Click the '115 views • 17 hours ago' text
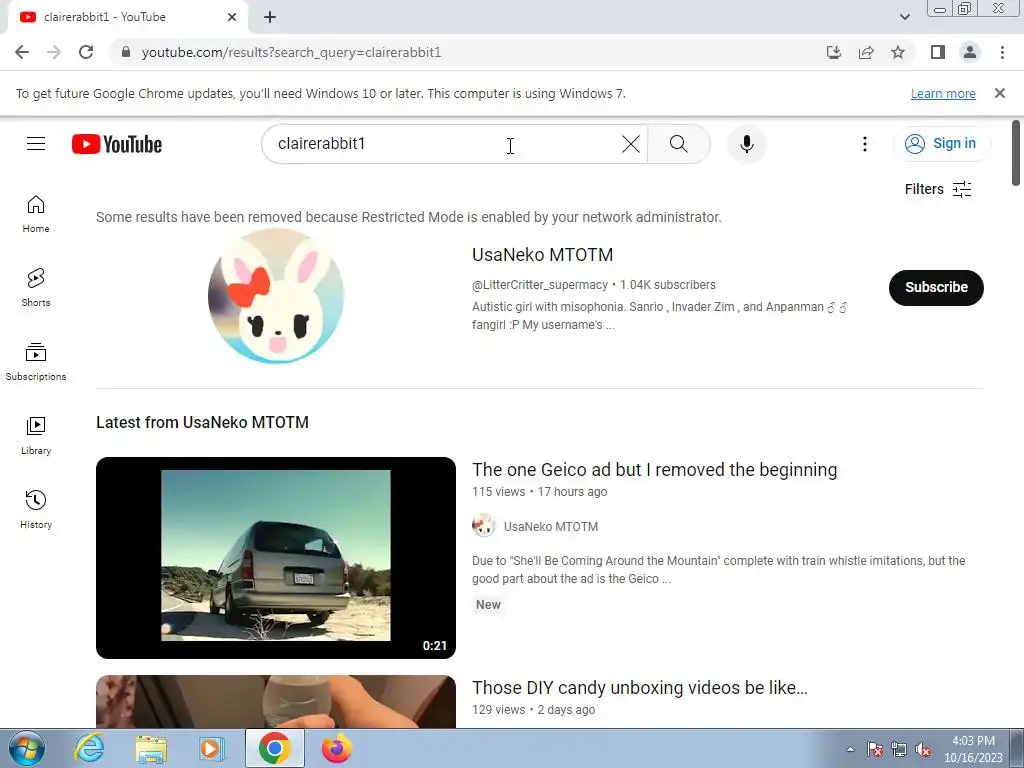The width and height of the screenshot is (1024, 768). click(x=539, y=492)
